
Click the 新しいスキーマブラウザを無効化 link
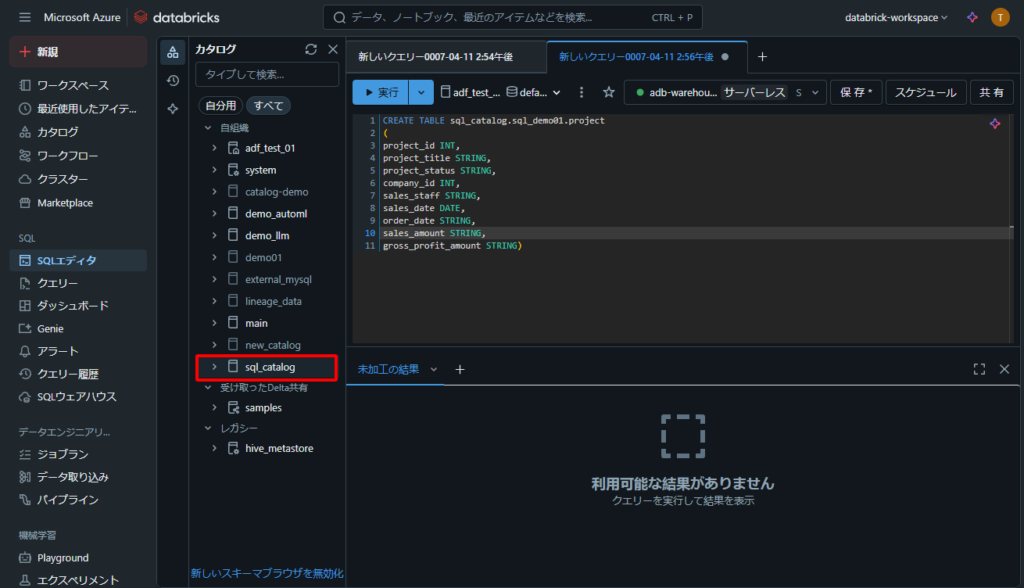coord(267,573)
